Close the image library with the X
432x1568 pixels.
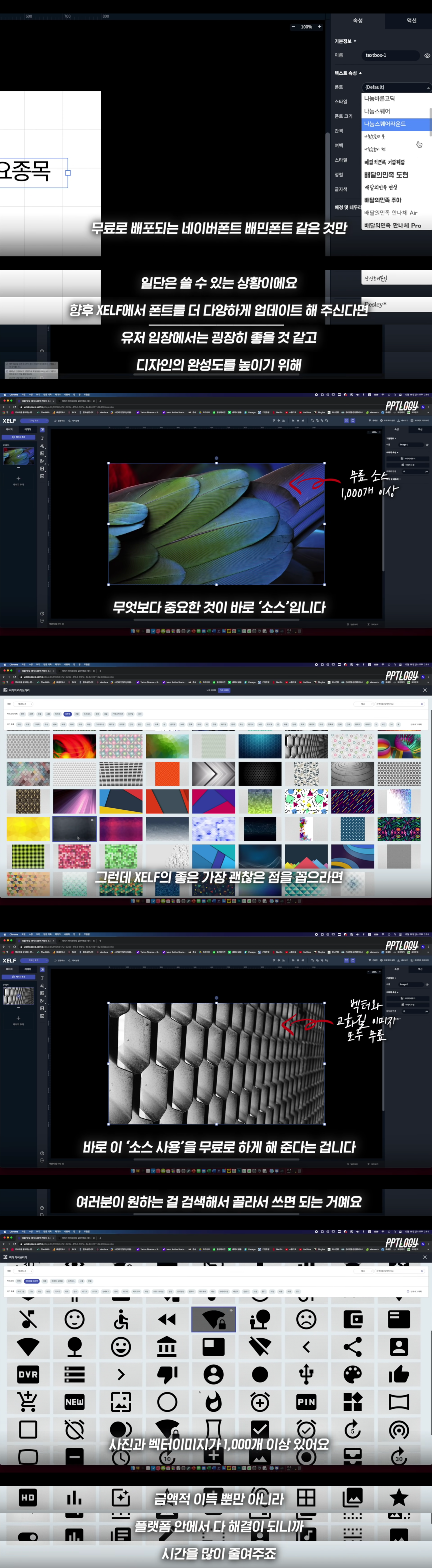[x=425, y=690]
